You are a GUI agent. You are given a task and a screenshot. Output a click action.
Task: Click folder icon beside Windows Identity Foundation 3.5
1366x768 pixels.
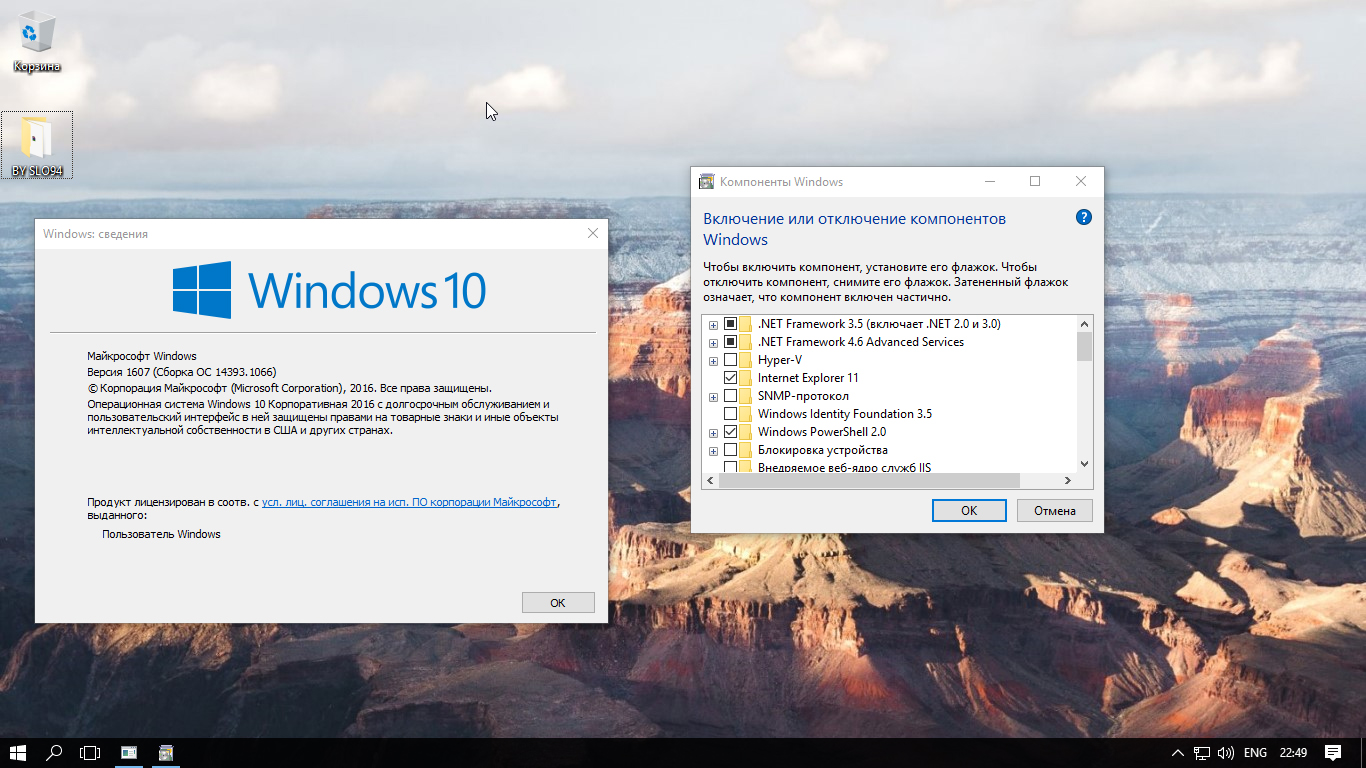(x=745, y=414)
